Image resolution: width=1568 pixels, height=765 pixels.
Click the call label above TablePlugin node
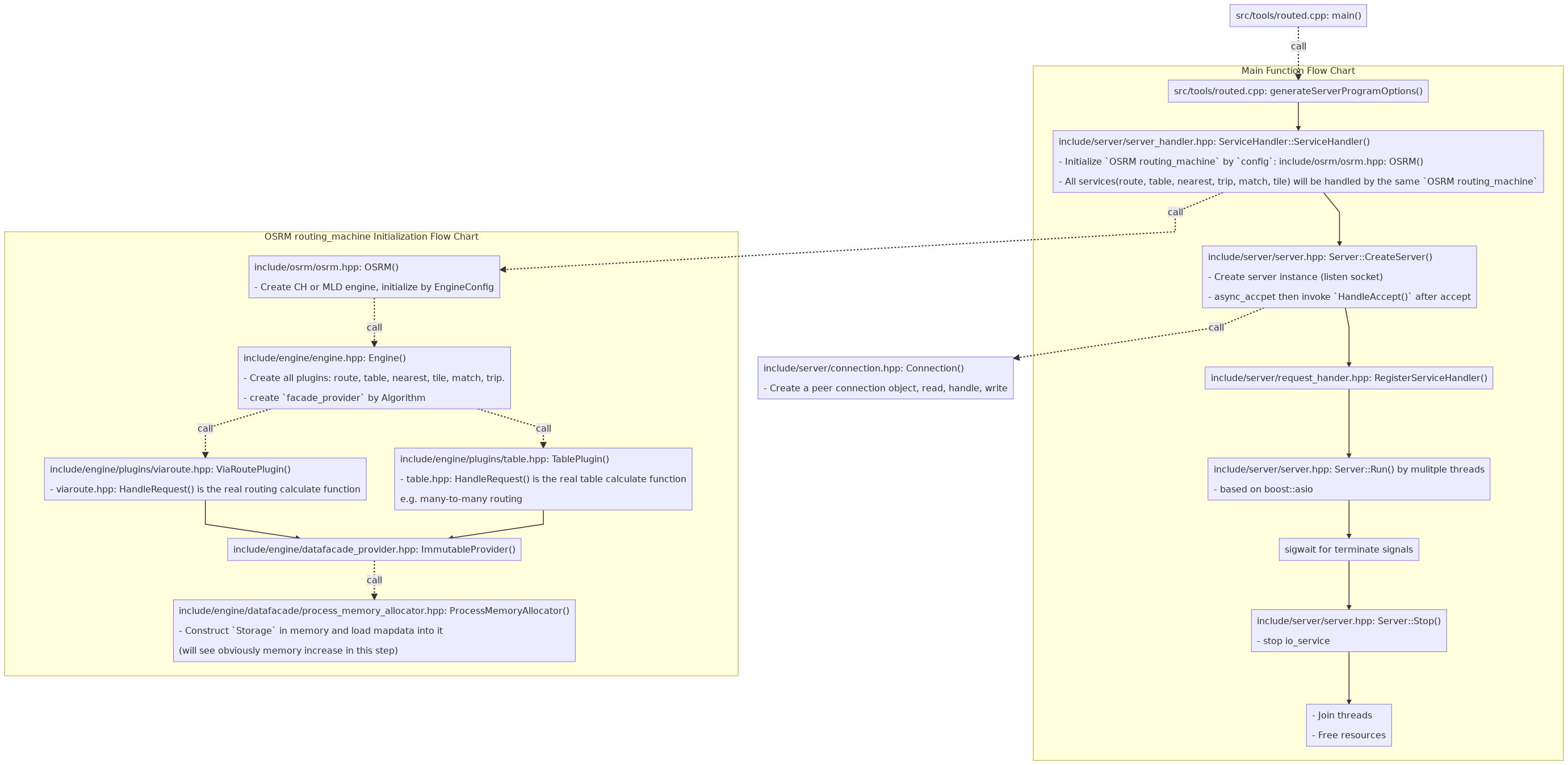coord(543,429)
